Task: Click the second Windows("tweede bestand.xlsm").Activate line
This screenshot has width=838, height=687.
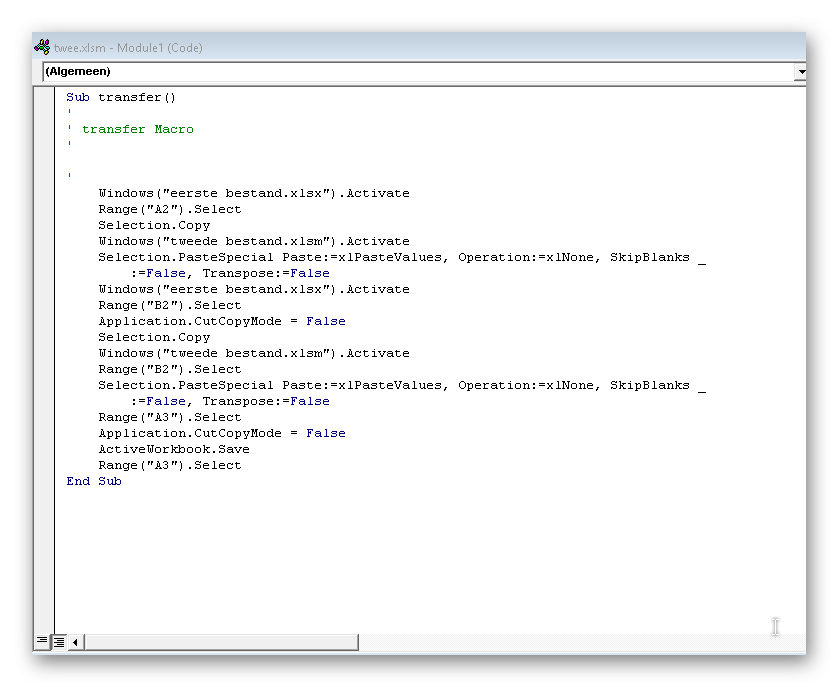Action: click(x=254, y=353)
